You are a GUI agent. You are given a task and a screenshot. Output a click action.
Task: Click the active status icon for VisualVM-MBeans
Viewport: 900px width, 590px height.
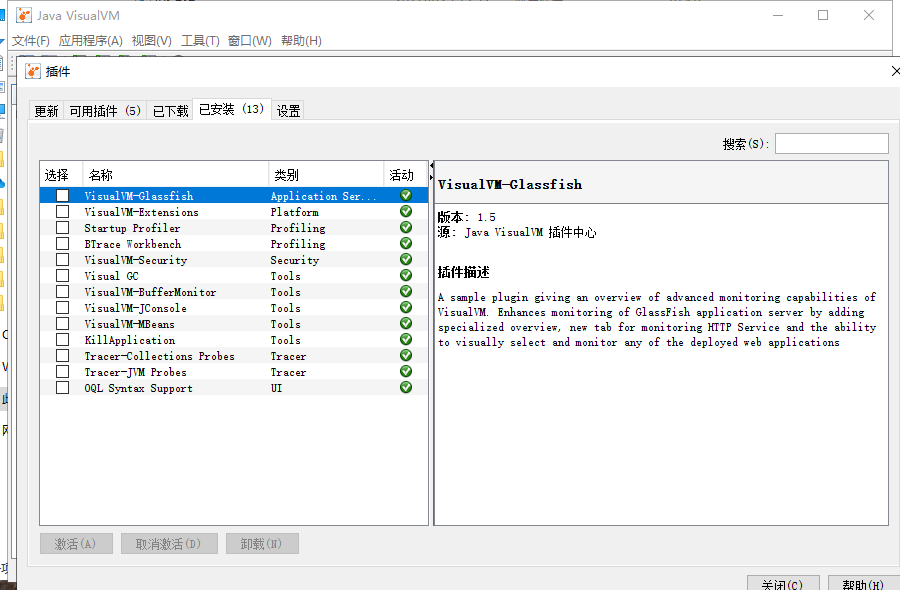tap(406, 324)
